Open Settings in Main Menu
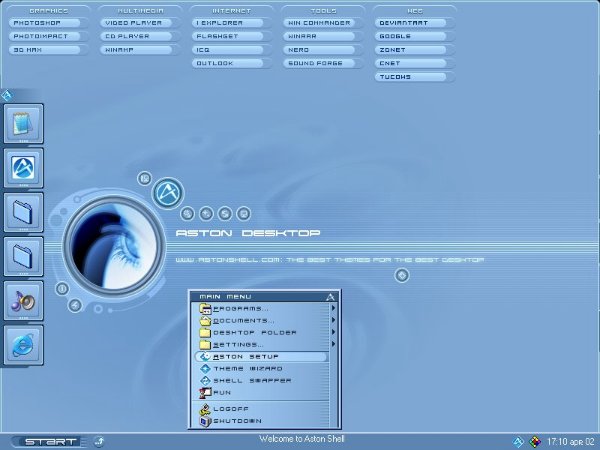600x450 pixels. pos(263,344)
